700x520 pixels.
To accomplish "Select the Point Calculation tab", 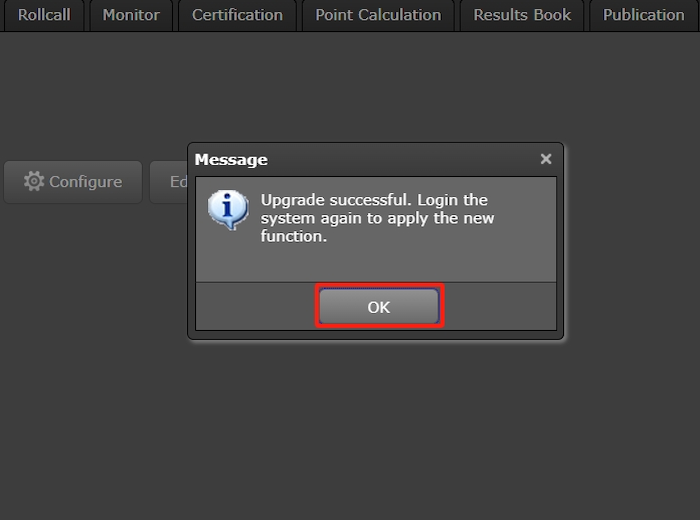I will point(378,15).
